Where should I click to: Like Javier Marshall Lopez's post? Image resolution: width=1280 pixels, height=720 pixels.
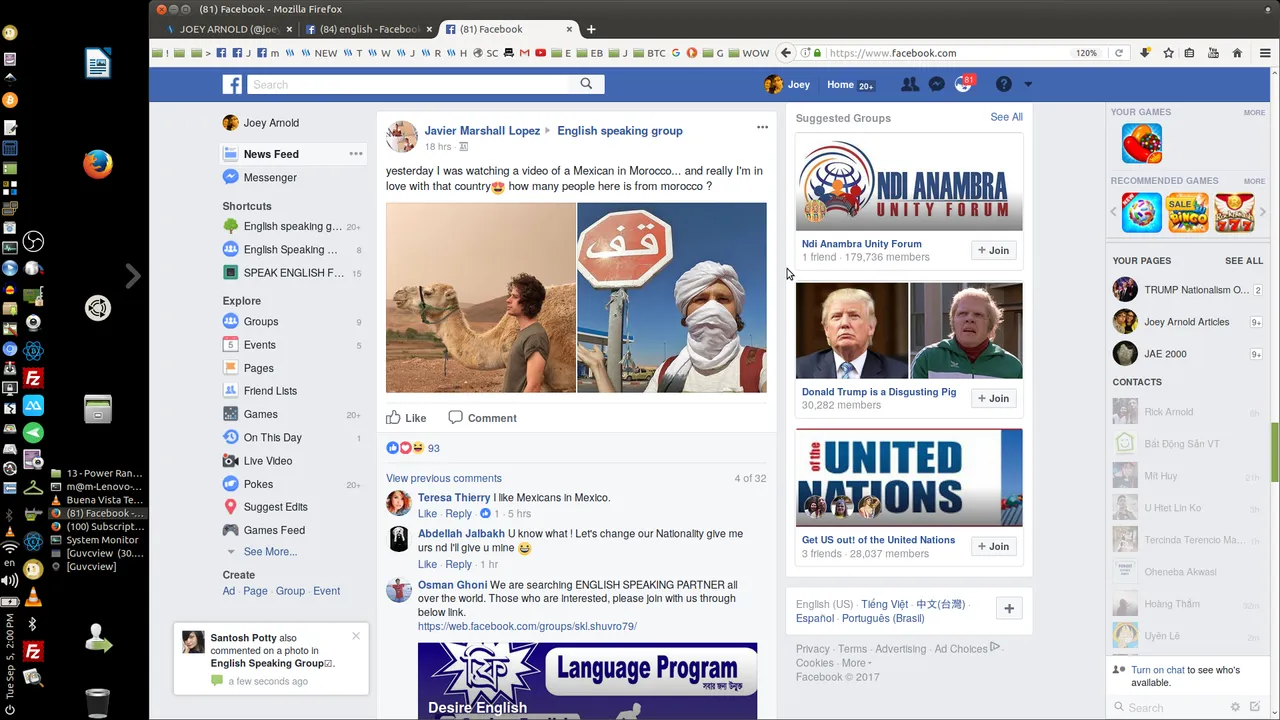[407, 418]
